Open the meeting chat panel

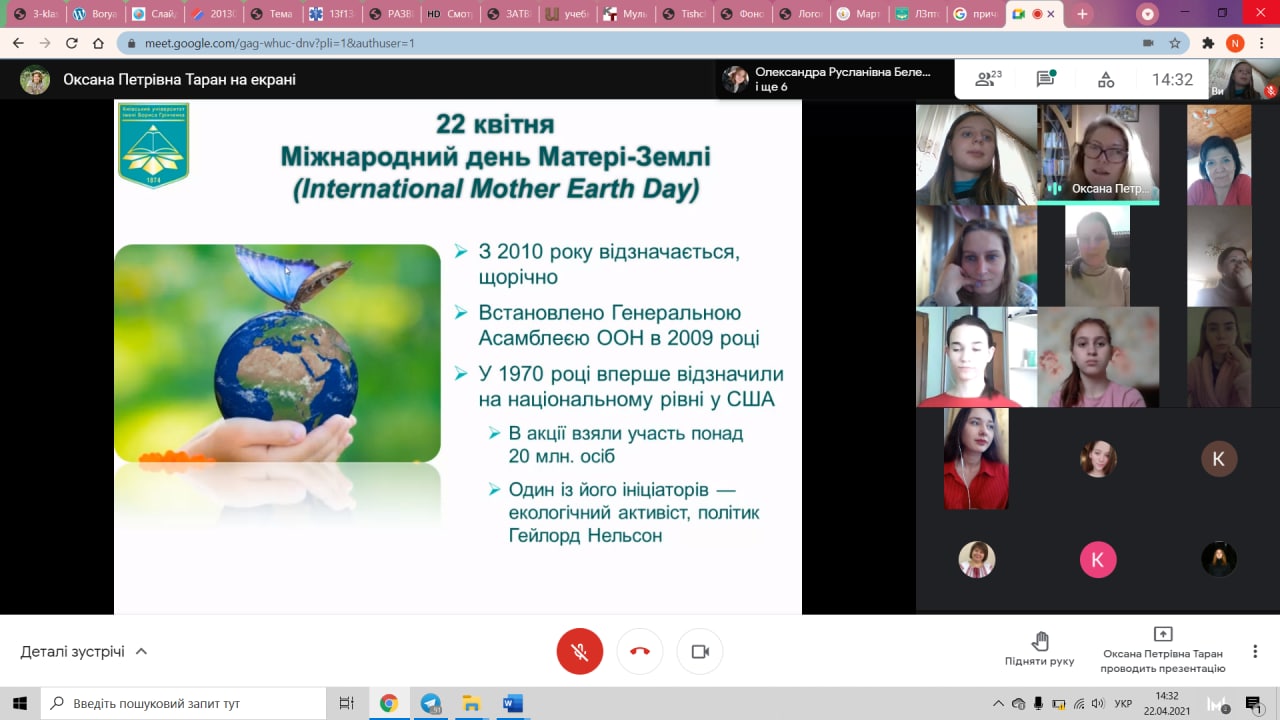[1046, 79]
